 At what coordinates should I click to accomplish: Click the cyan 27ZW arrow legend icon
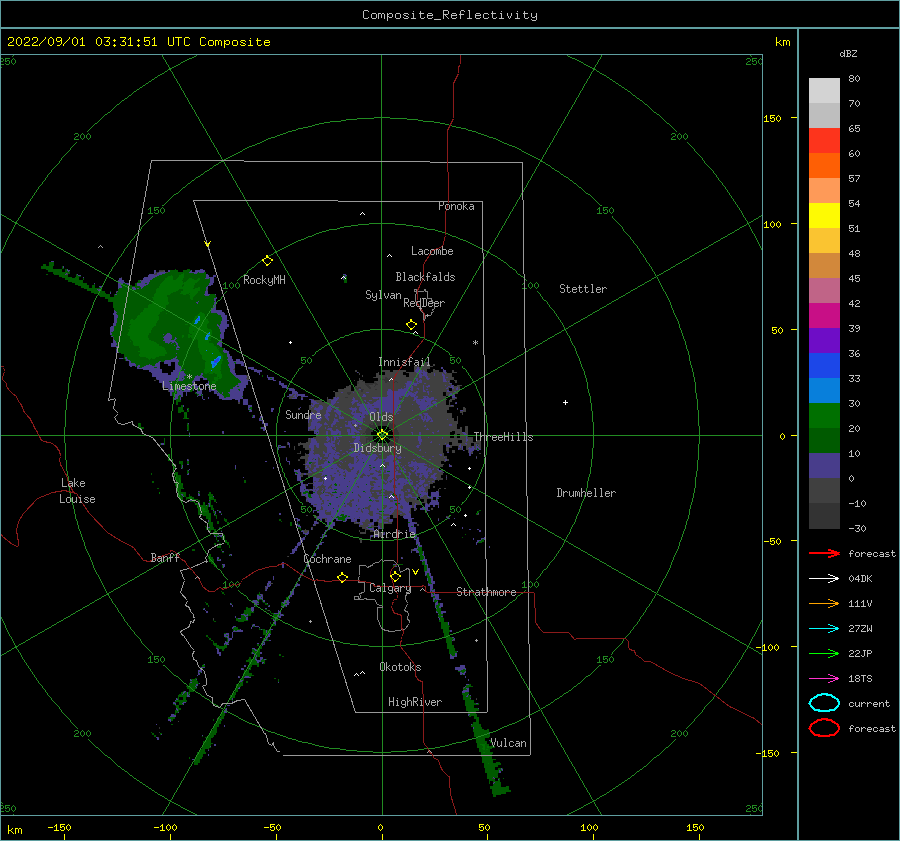click(x=824, y=629)
